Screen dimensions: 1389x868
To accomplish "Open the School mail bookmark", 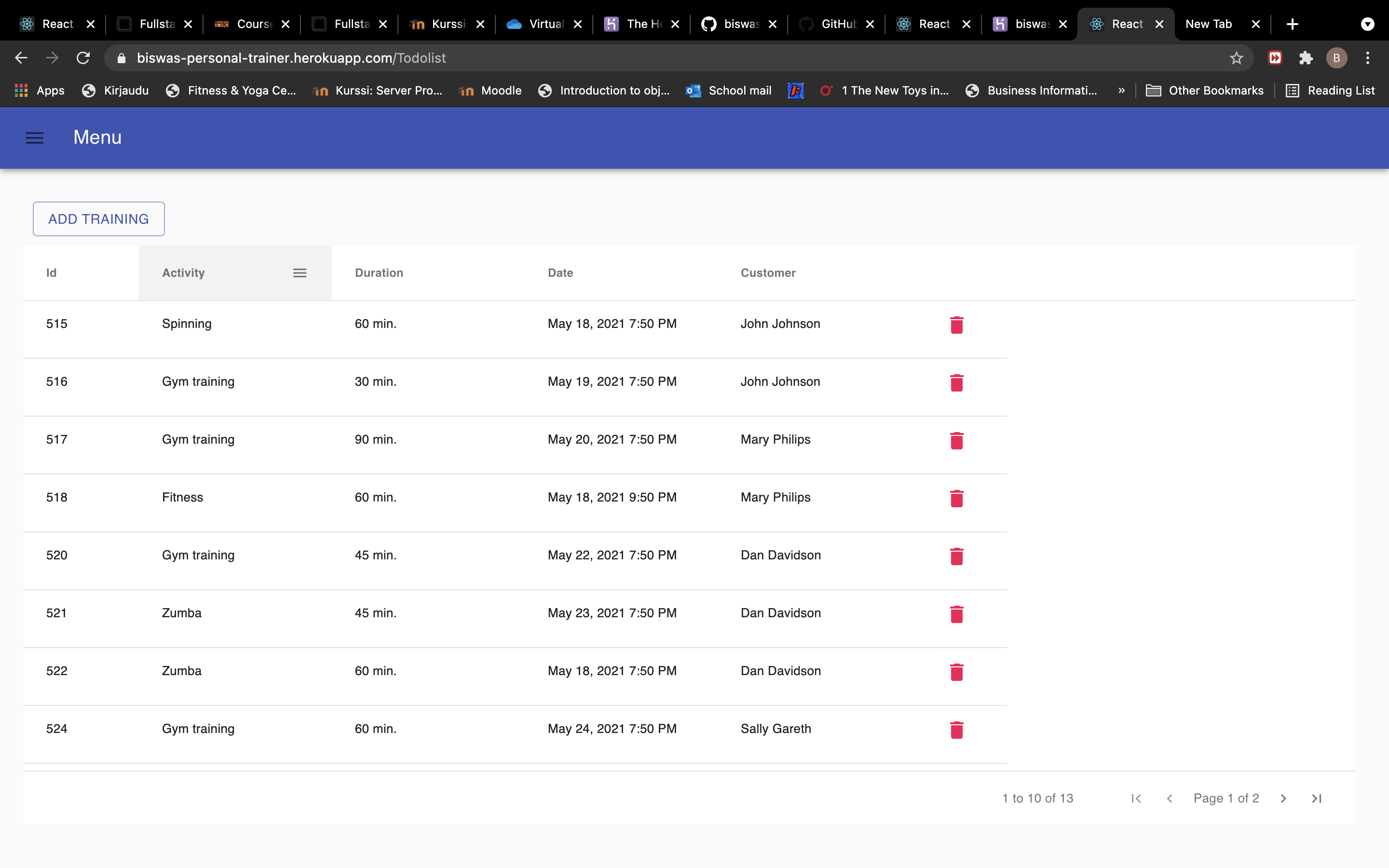I will point(729,91).
